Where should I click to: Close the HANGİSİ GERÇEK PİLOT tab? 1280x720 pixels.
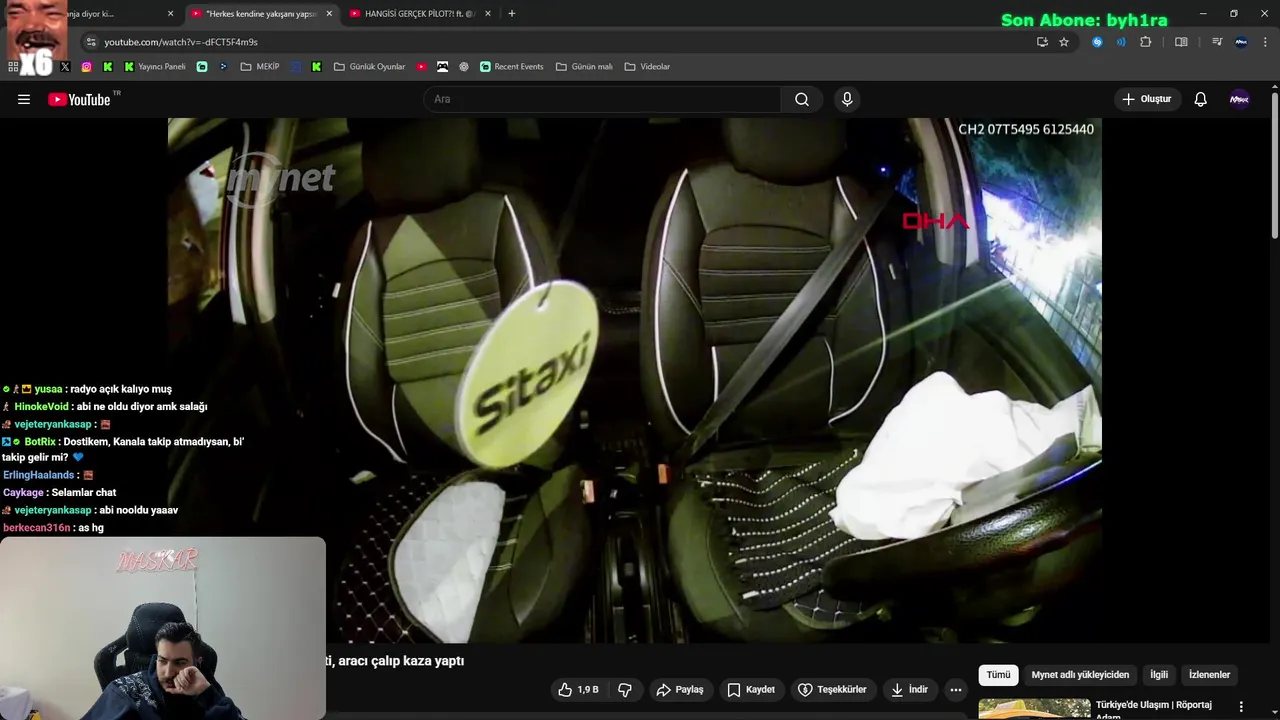point(487,14)
